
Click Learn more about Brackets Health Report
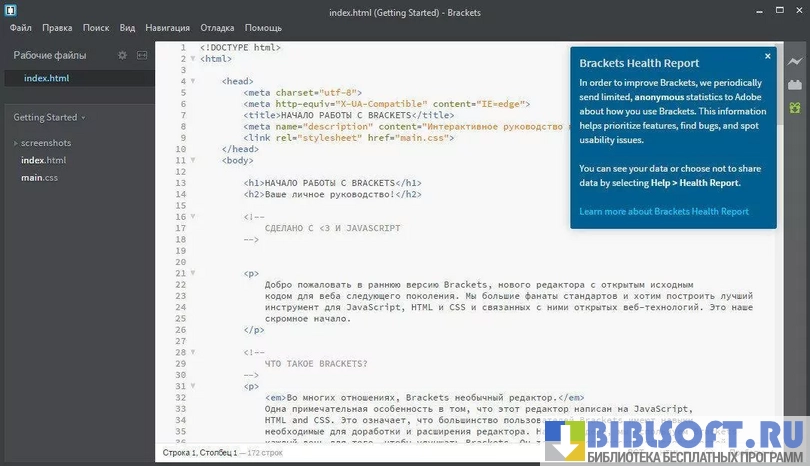[x=663, y=212]
